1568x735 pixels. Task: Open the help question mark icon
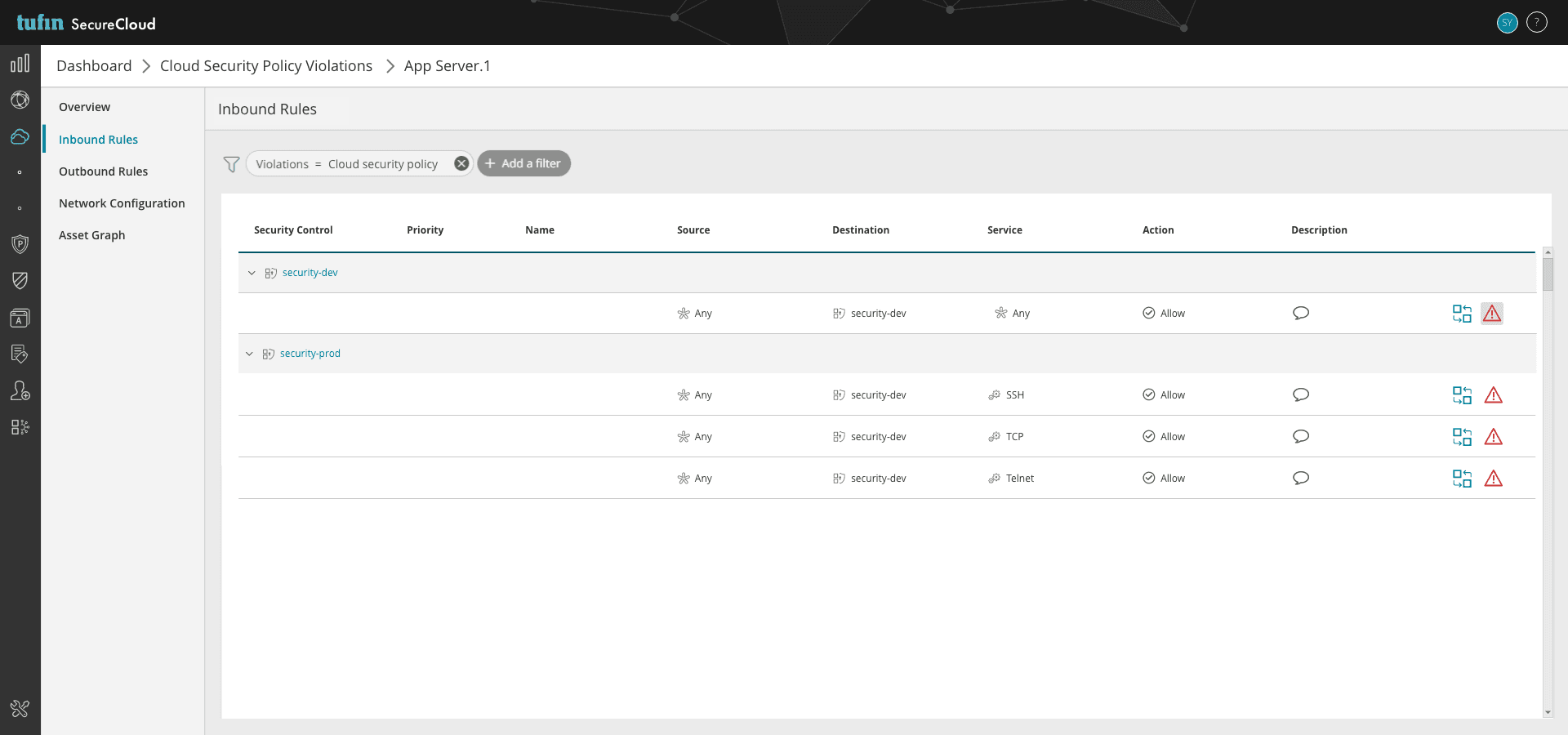pyautogui.click(x=1537, y=23)
